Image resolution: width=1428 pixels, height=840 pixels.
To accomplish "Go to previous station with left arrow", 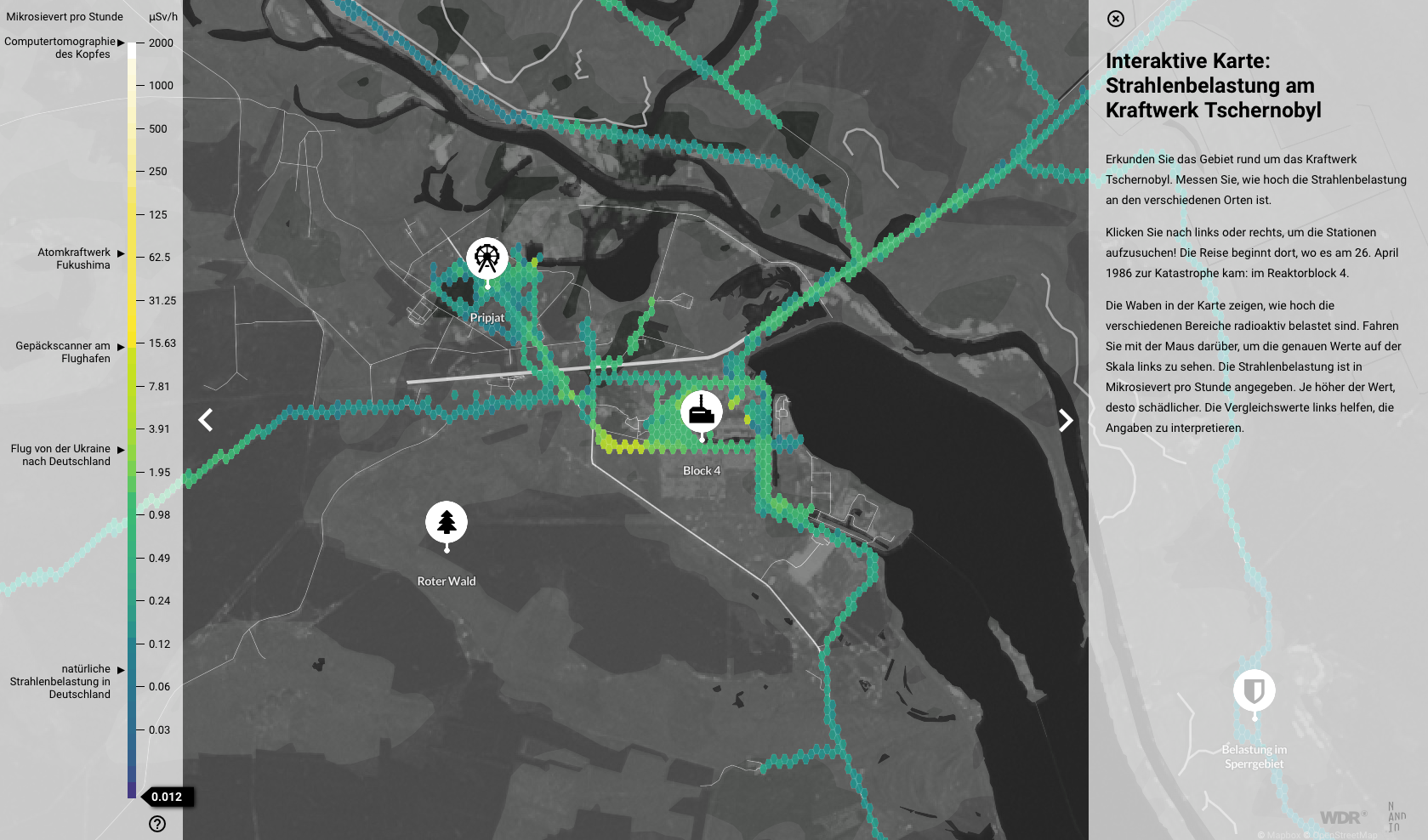I will 206,420.
